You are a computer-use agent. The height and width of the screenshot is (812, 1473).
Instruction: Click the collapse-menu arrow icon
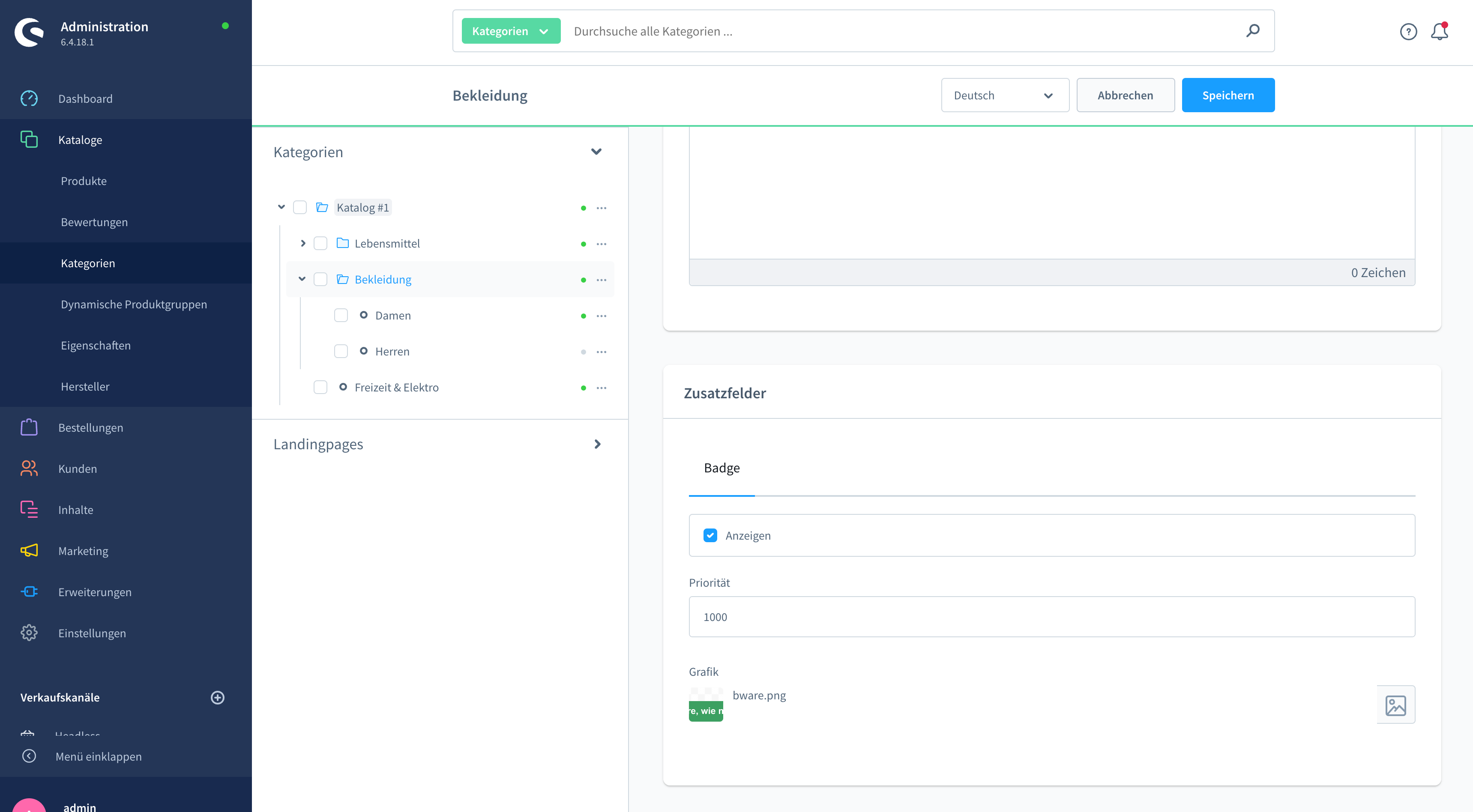(x=29, y=757)
